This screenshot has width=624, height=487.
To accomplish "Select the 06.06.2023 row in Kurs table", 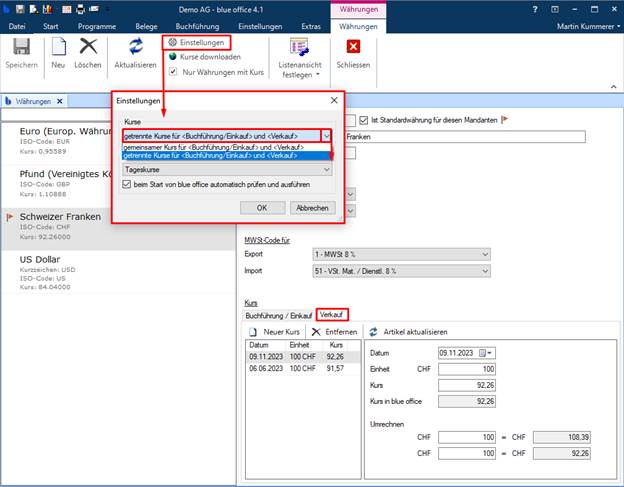I will (x=303, y=368).
